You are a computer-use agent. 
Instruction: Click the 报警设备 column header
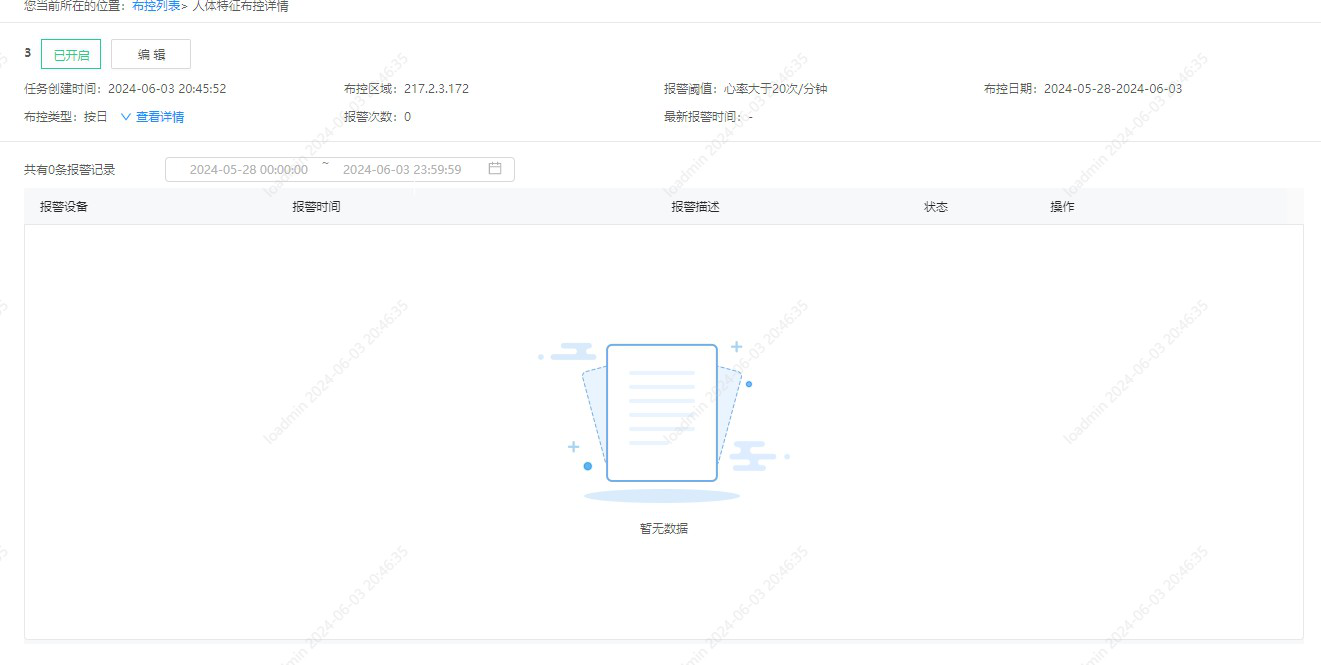(64, 207)
